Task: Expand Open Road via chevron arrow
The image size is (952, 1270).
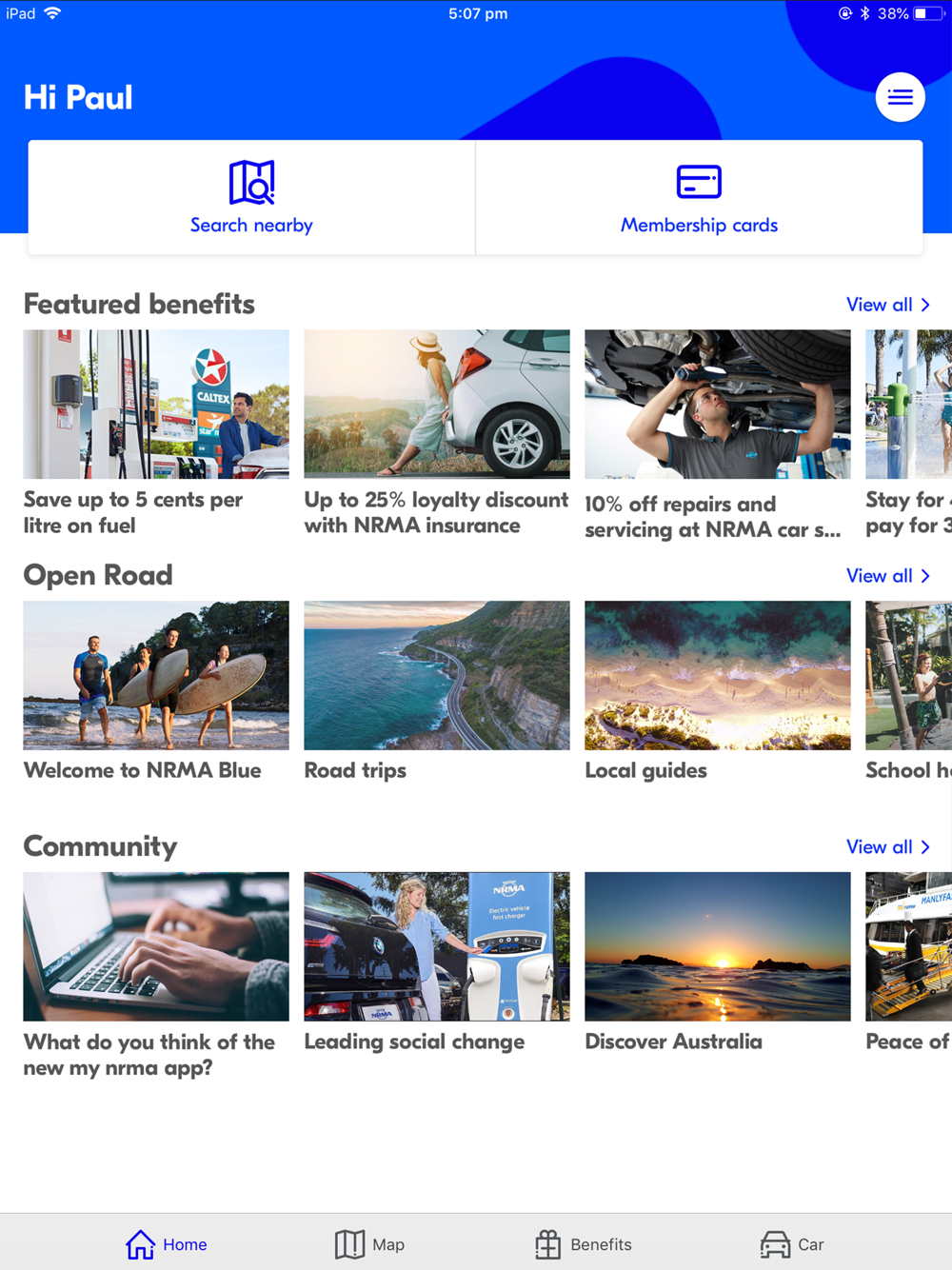Action: (925, 576)
